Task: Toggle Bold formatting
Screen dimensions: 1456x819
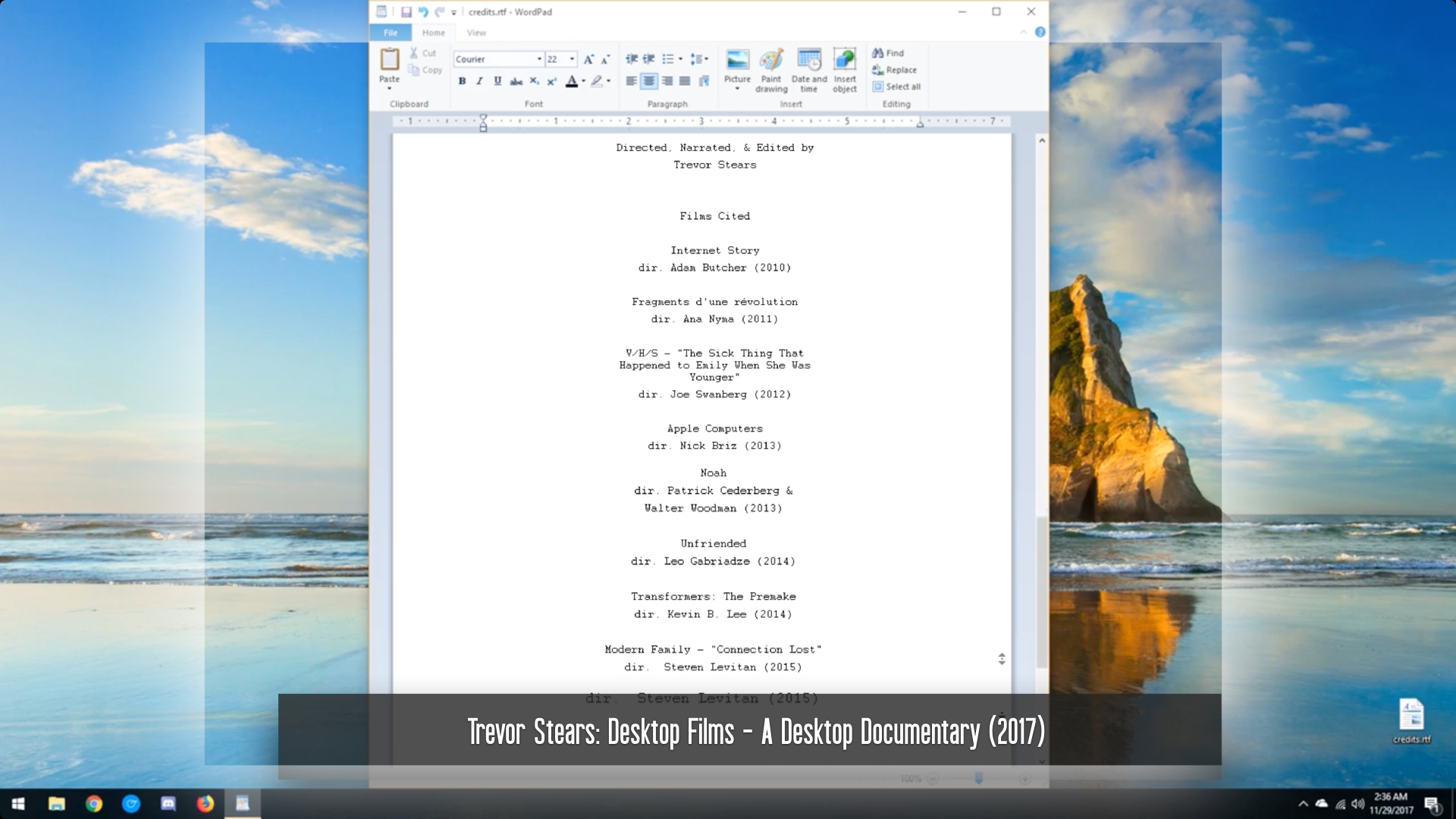Action: pos(462,81)
